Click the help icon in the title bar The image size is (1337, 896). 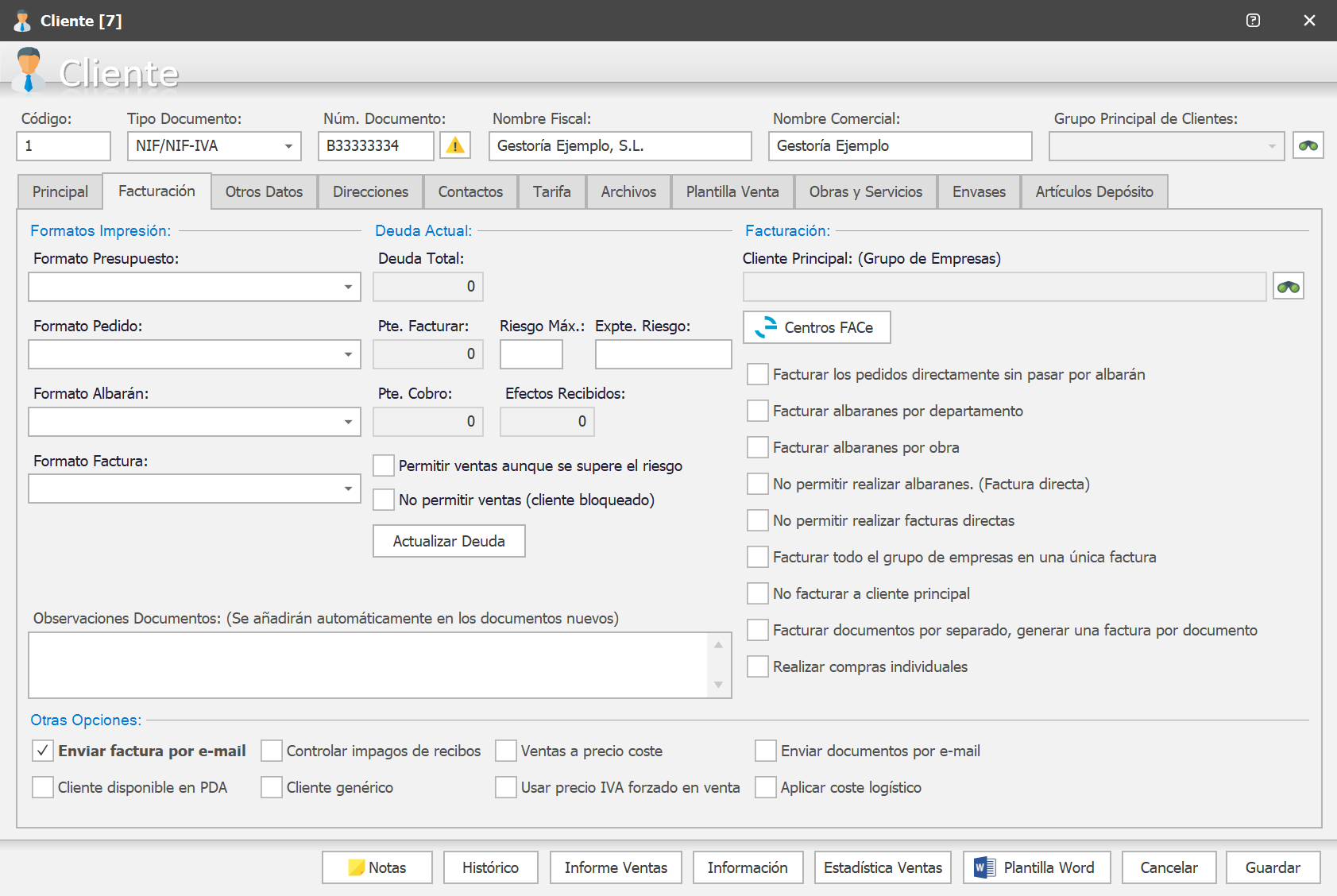click(x=1253, y=21)
